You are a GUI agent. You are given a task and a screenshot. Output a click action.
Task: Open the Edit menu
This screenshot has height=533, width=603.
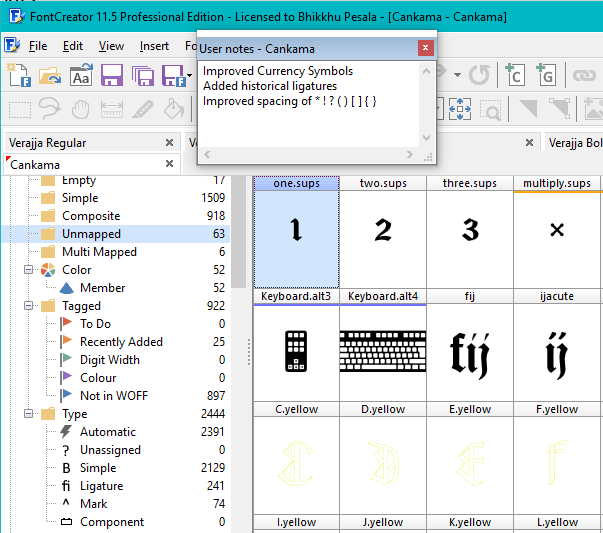pos(73,46)
